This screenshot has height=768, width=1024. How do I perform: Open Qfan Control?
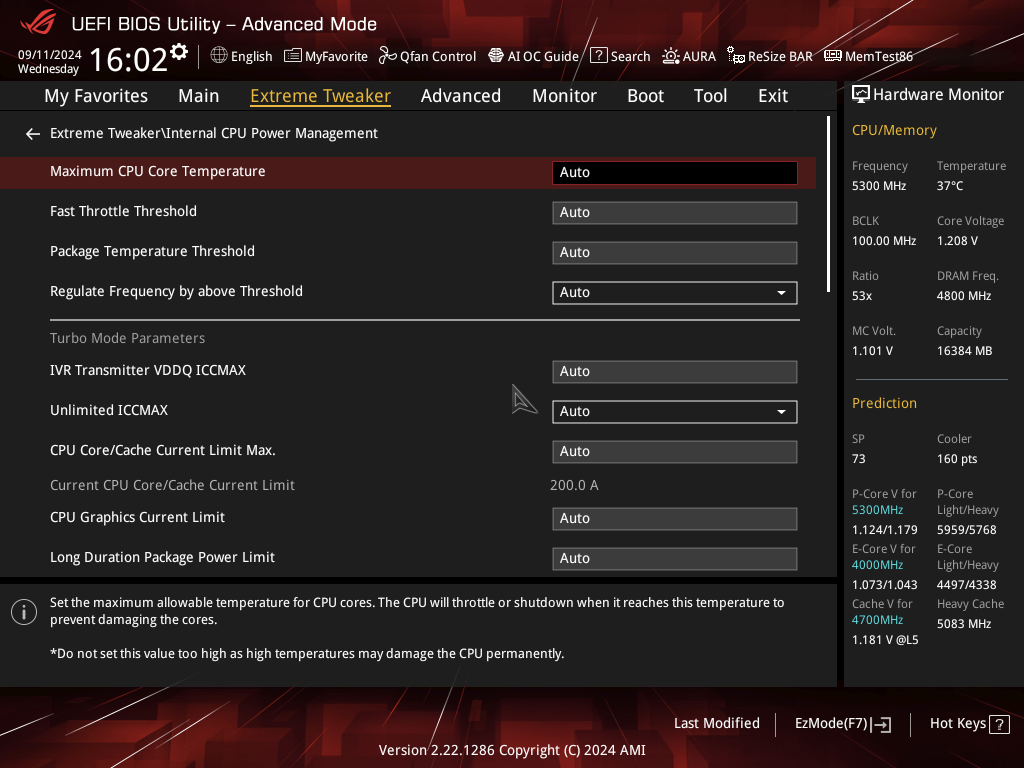pos(427,56)
